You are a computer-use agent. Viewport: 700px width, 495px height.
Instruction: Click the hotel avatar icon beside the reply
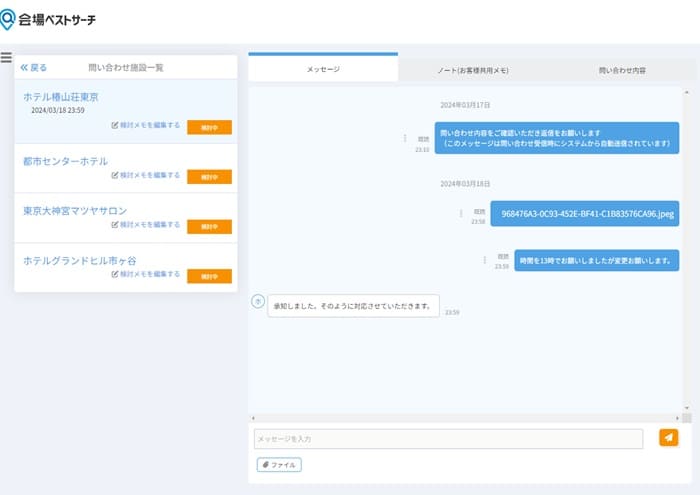tap(257, 301)
